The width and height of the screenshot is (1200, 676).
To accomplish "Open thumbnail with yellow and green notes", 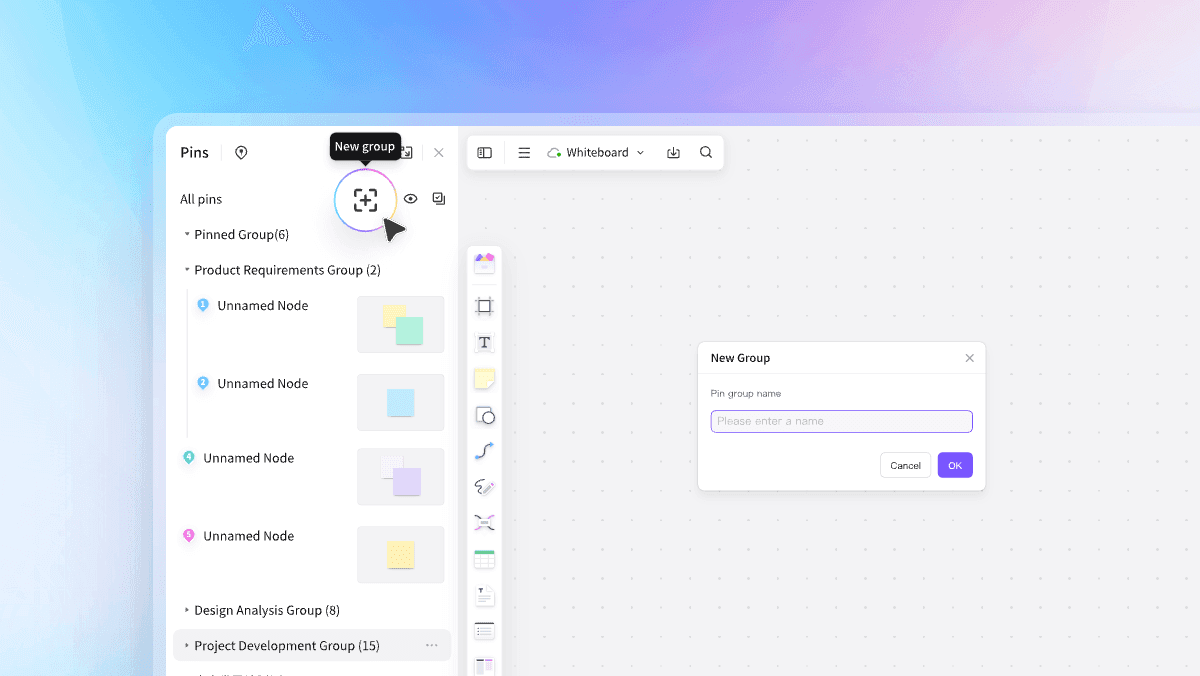I will 401,324.
